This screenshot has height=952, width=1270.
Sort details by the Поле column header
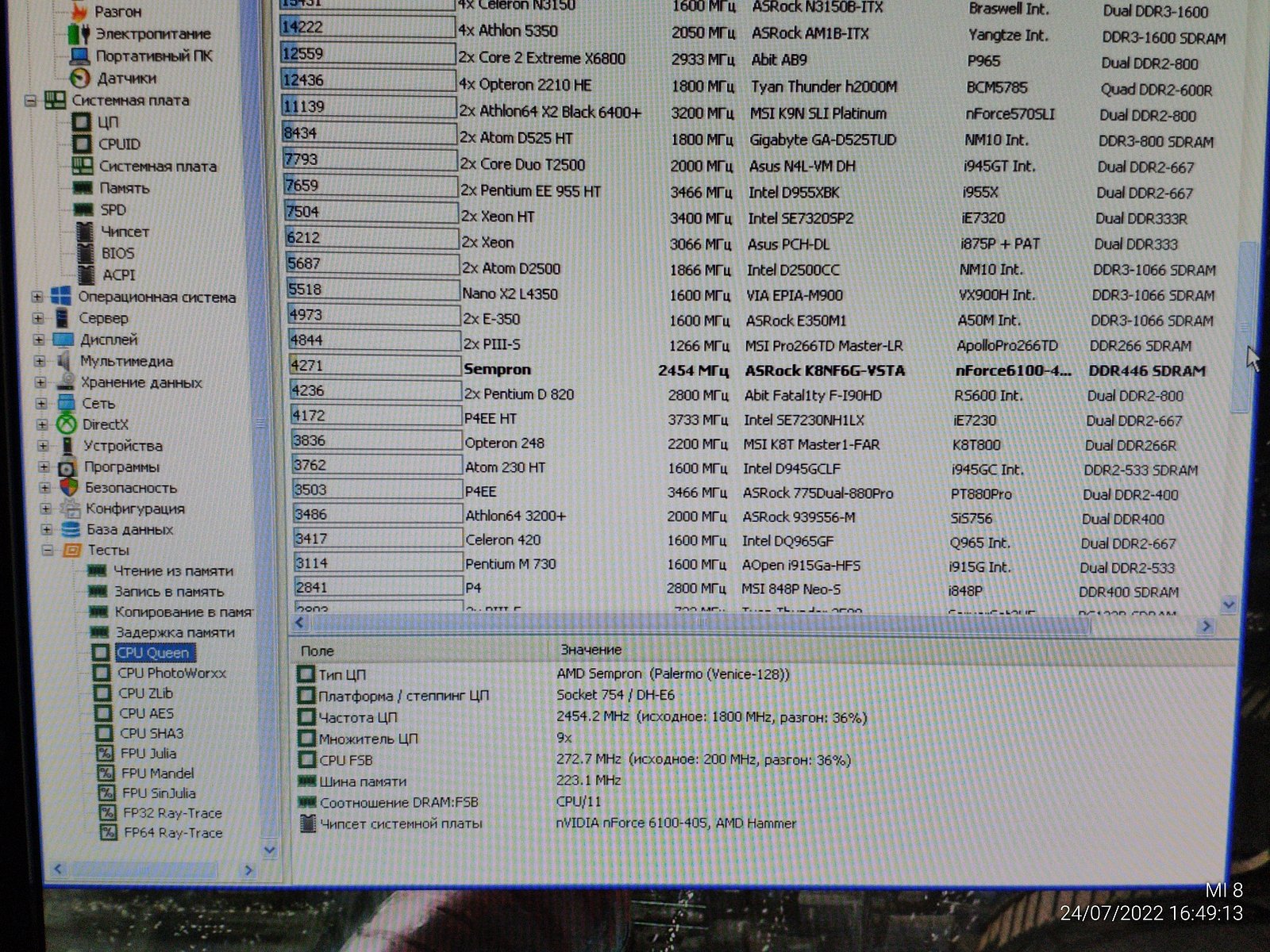point(317,651)
